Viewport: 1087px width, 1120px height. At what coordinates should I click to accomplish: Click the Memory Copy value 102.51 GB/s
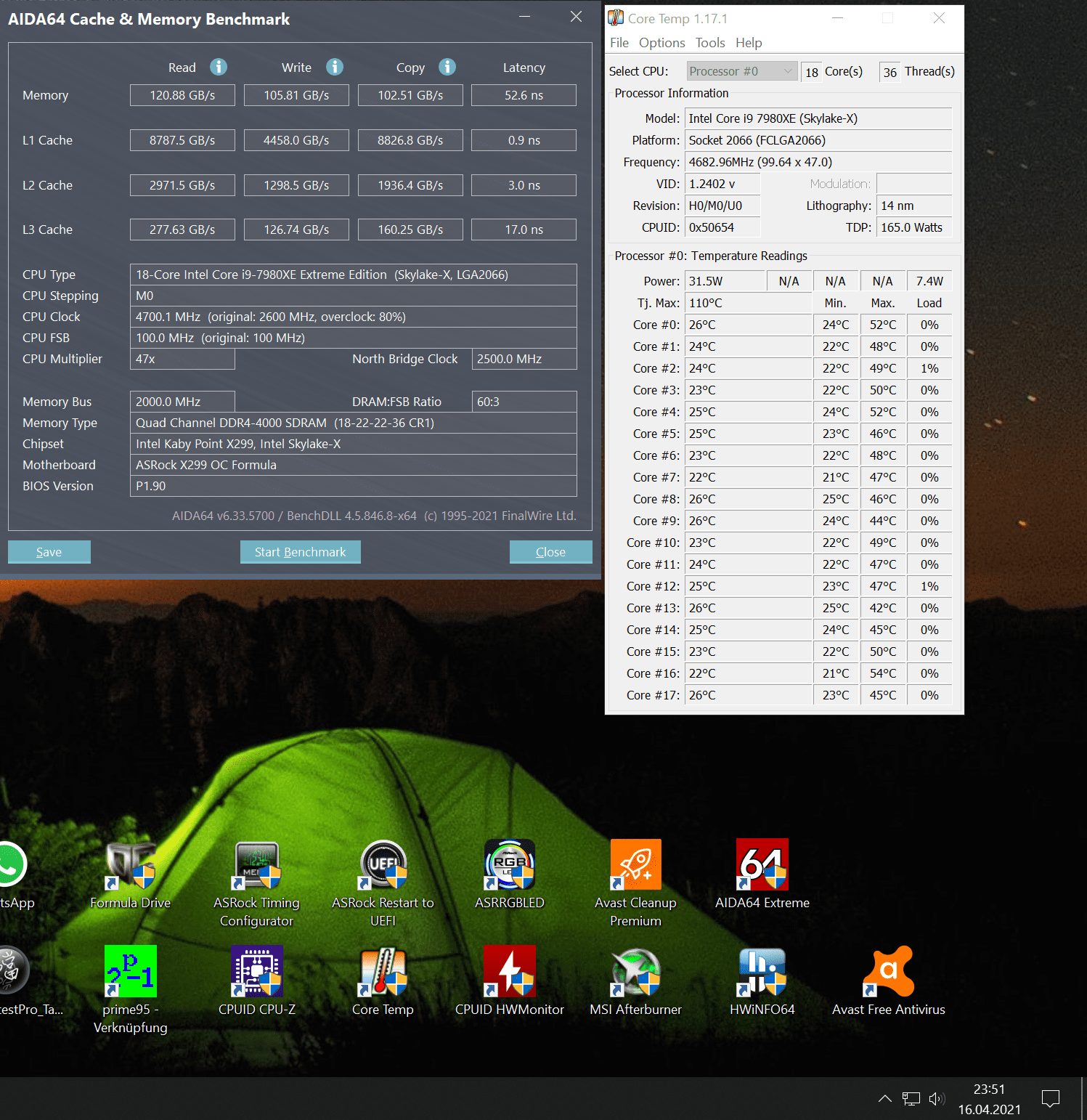tap(410, 95)
